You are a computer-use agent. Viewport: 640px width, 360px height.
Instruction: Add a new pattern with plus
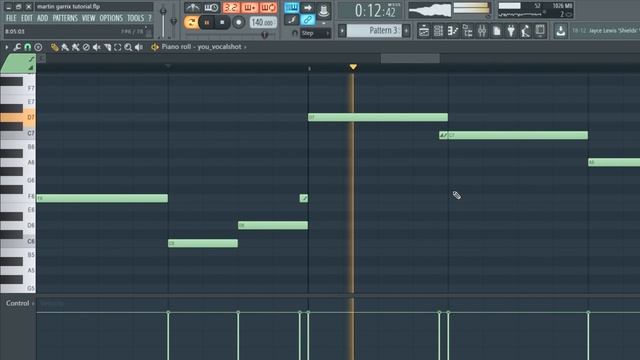coord(406,31)
